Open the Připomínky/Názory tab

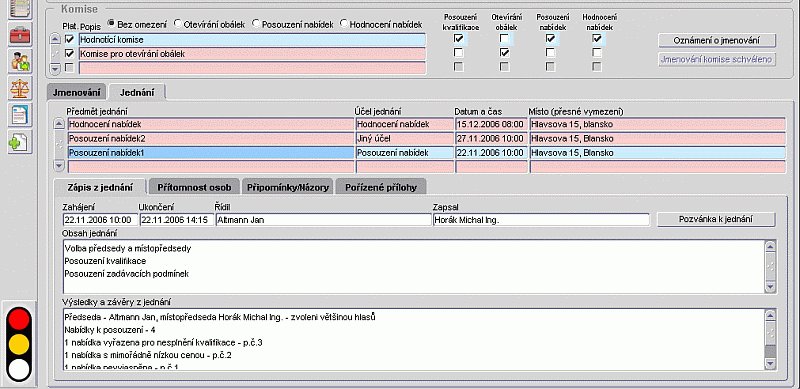click(x=288, y=187)
